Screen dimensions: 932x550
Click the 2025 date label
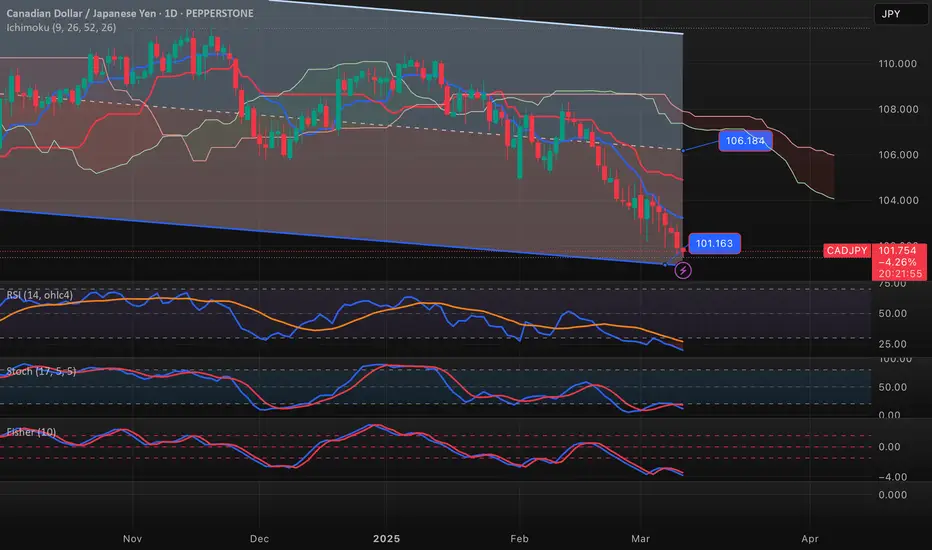coord(386,539)
